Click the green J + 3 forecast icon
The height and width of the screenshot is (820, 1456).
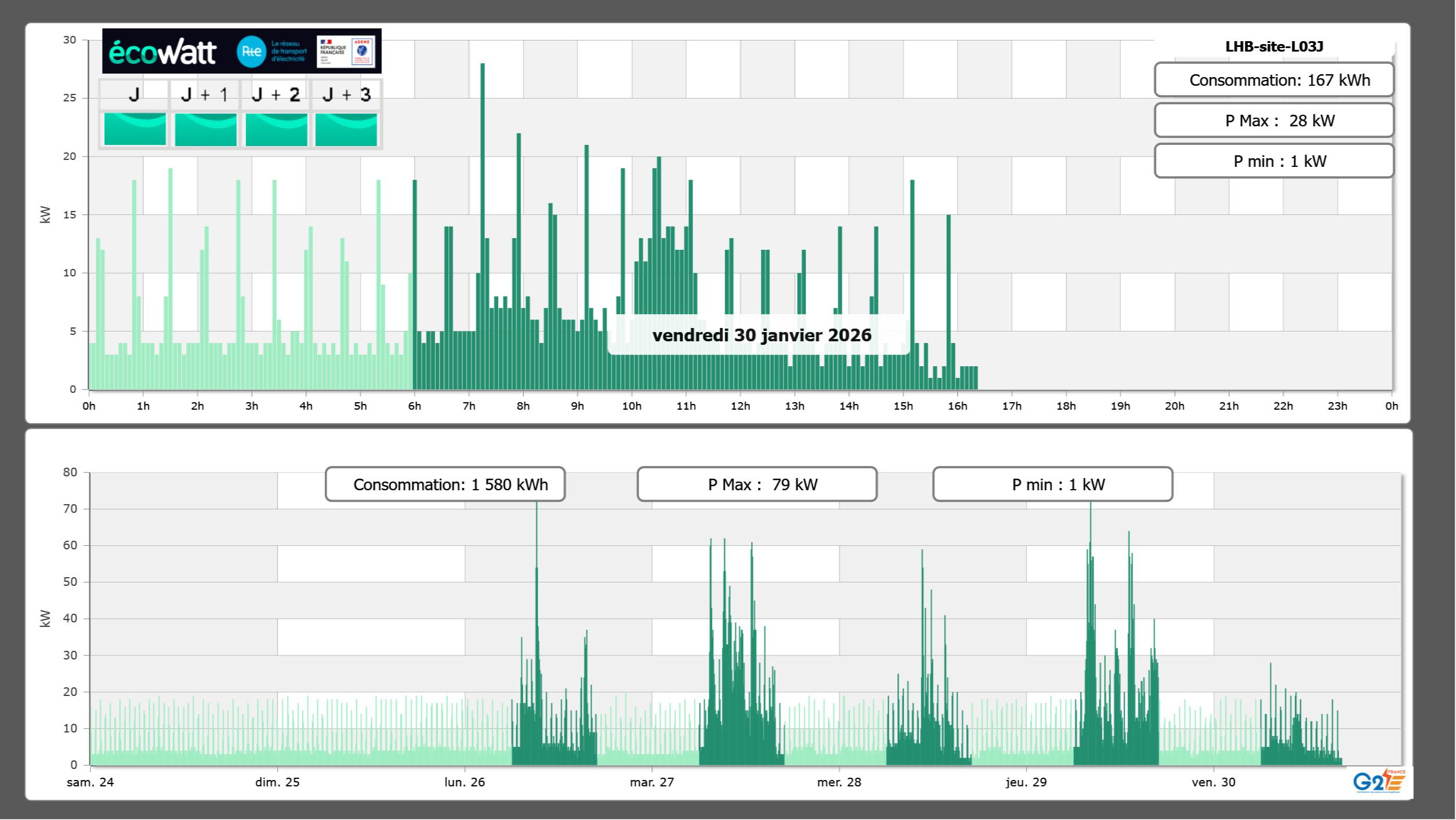point(346,129)
